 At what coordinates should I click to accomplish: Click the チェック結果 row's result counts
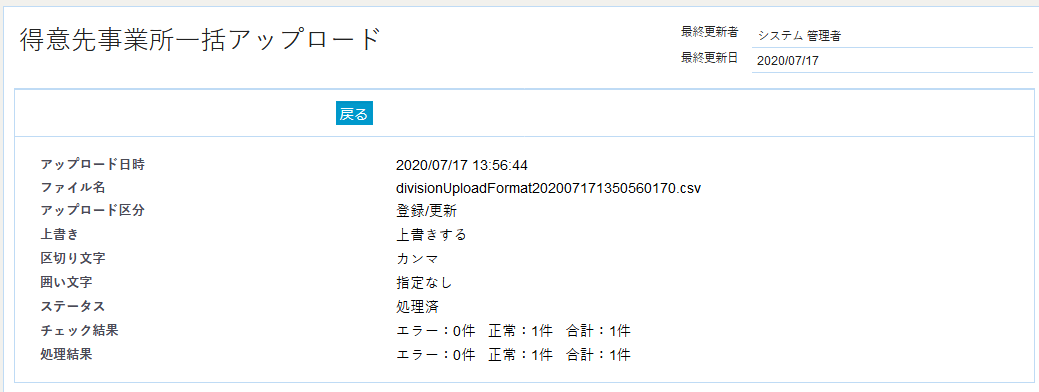(x=513, y=330)
